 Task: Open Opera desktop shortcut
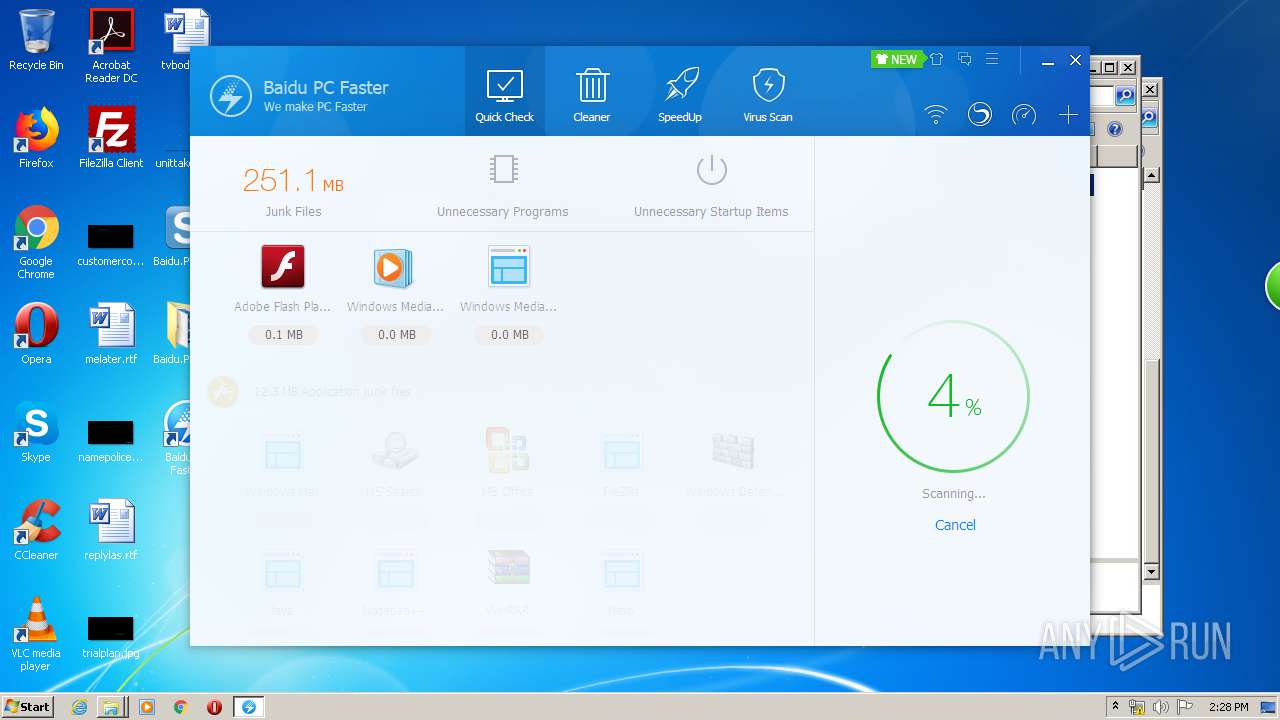tap(36, 334)
